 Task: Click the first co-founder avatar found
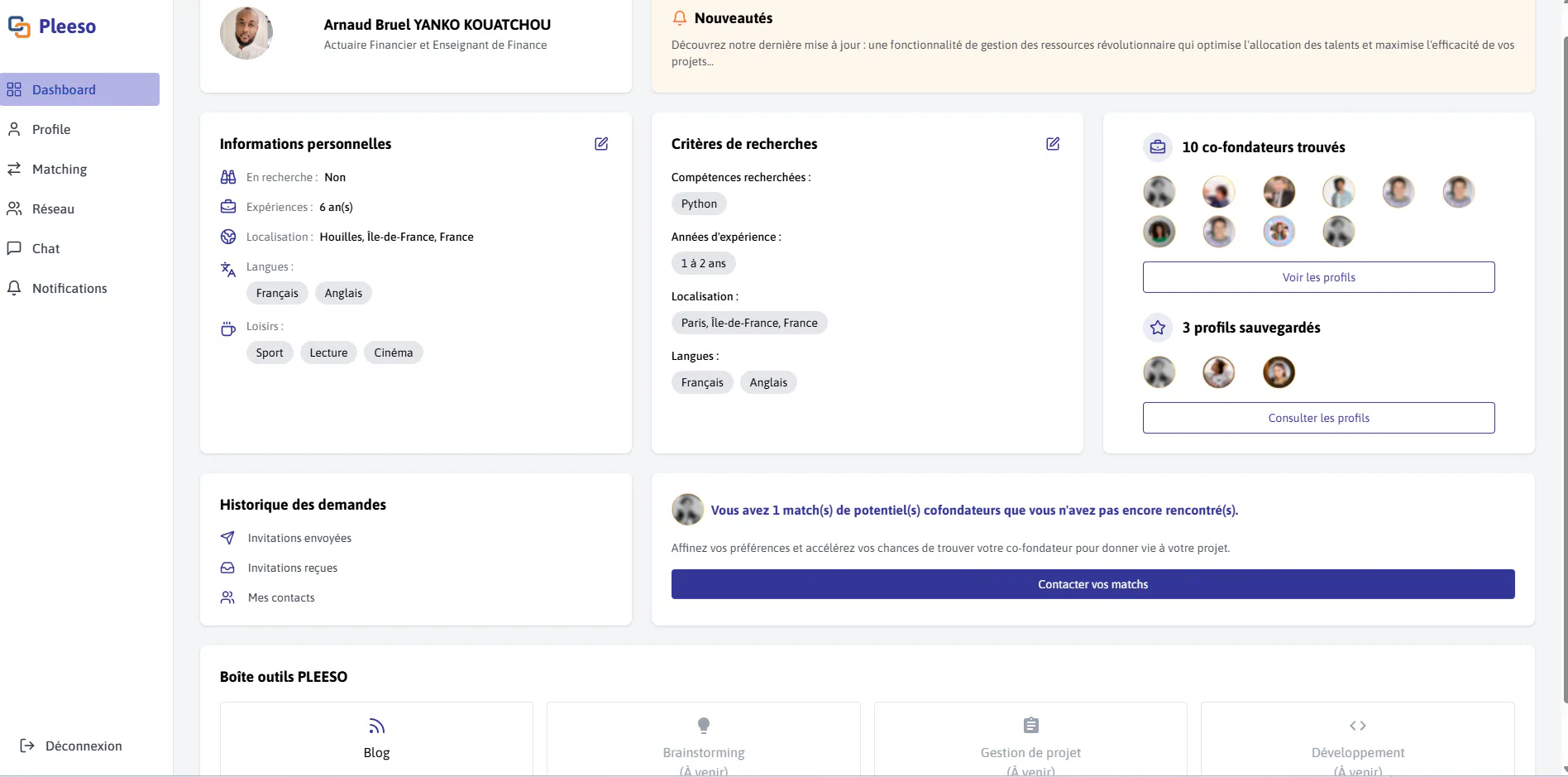coord(1159,192)
